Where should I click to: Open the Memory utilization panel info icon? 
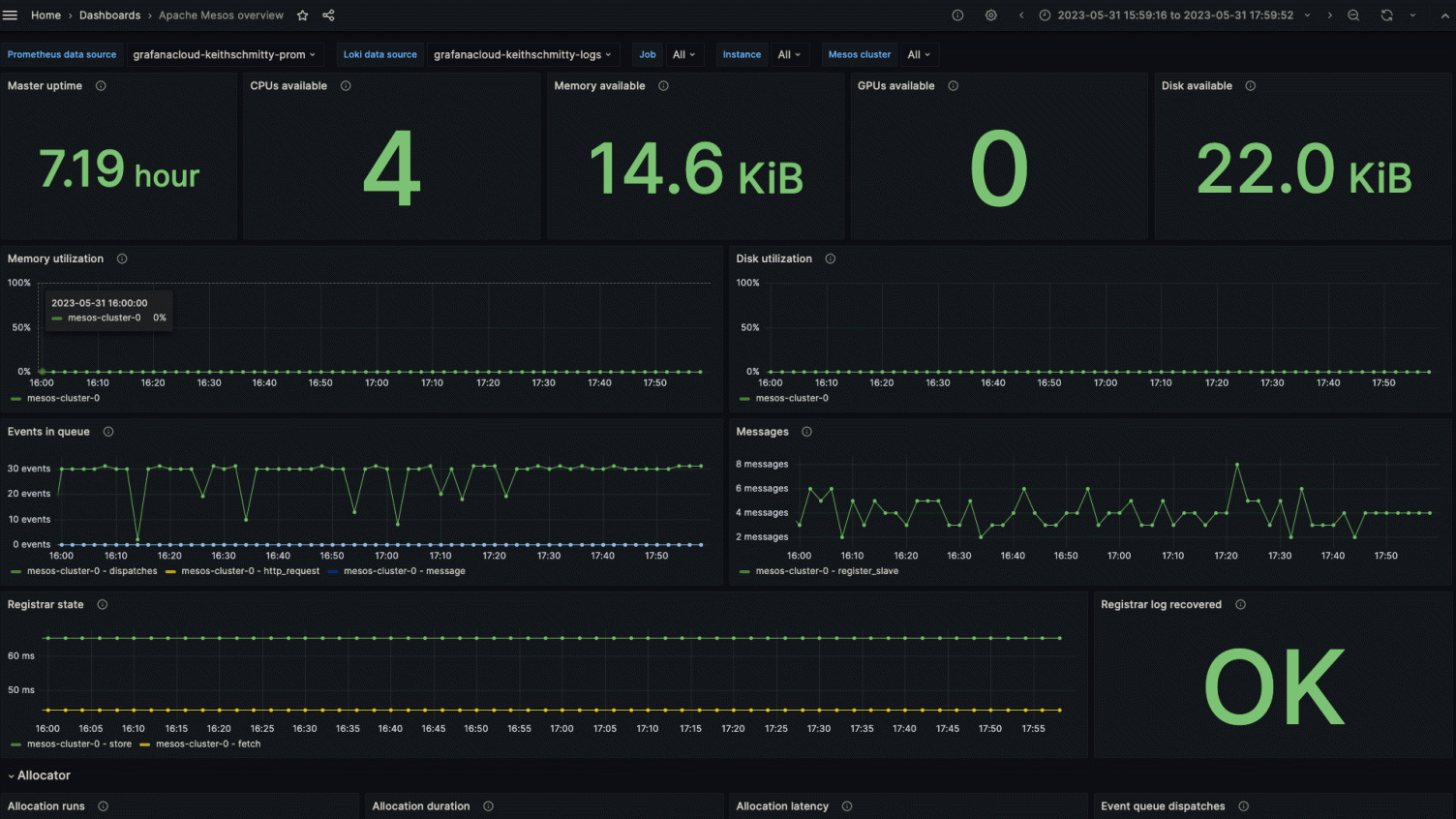click(x=122, y=258)
